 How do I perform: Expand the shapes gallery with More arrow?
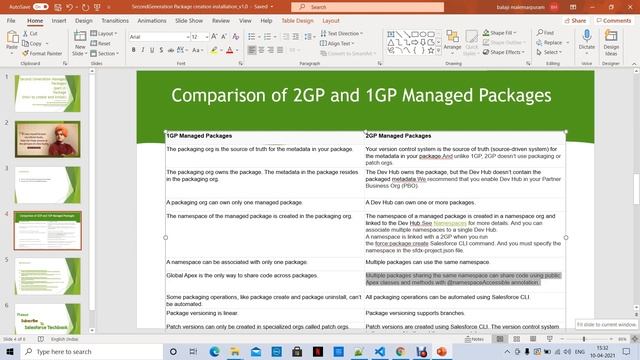438,51
